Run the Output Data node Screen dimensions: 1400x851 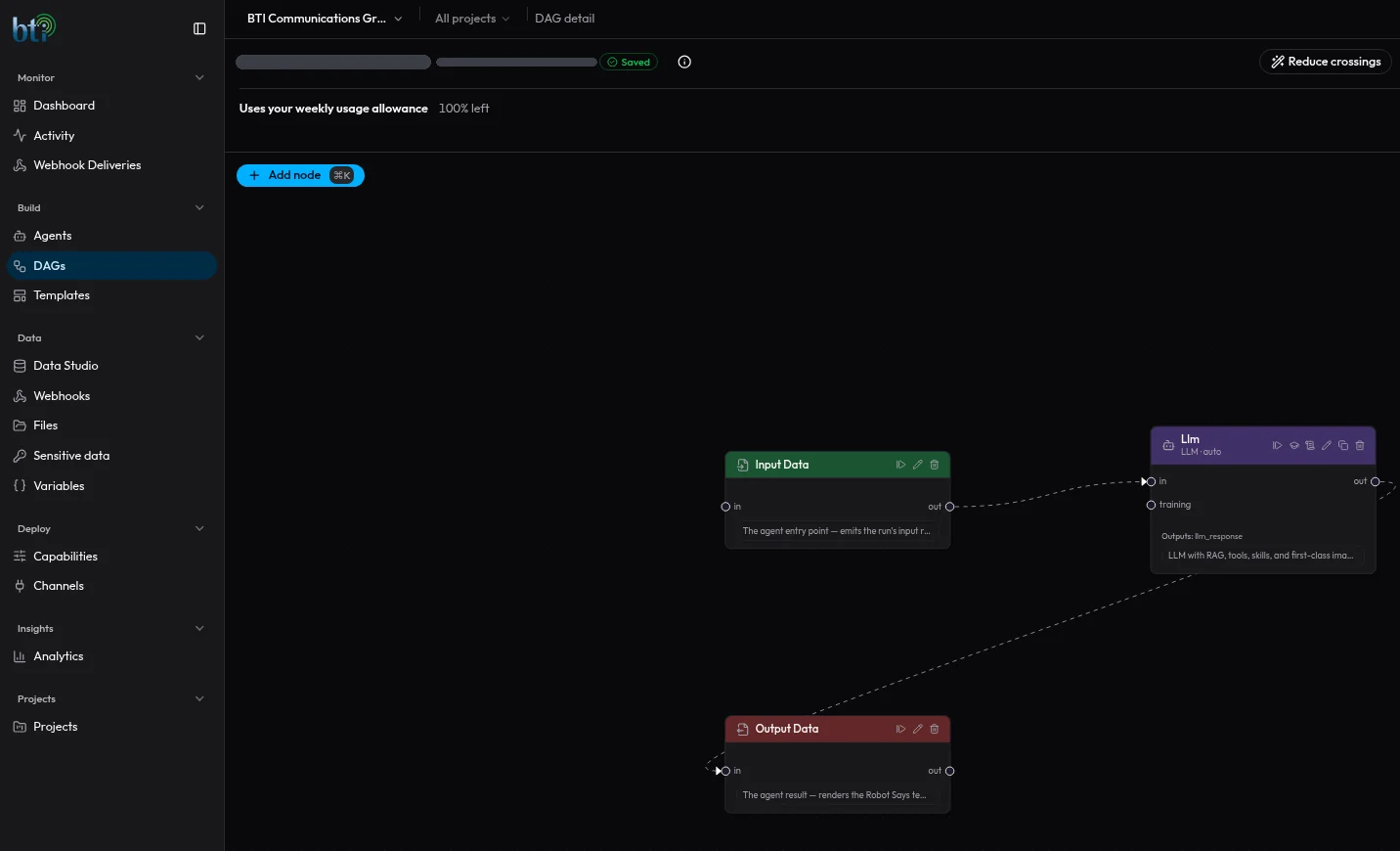pos(900,729)
